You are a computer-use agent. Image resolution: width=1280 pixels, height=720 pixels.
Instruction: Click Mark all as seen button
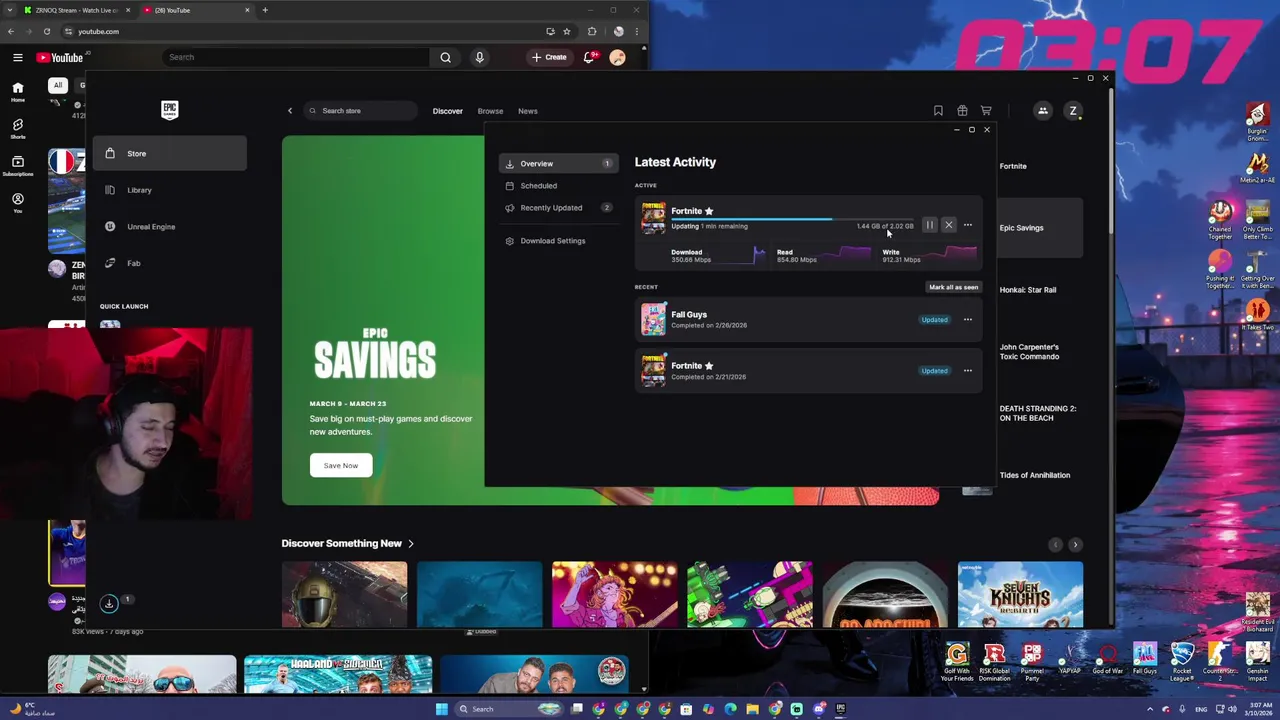[953, 287]
